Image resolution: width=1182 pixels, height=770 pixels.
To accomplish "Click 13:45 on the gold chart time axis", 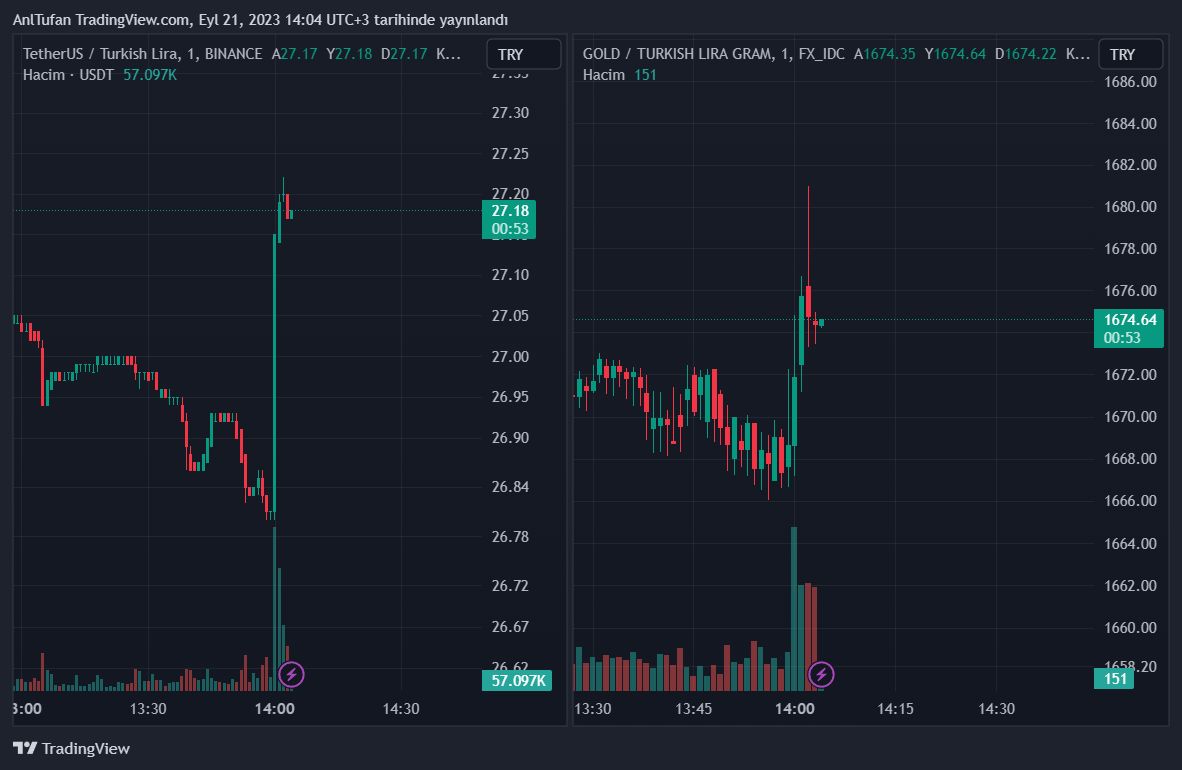I will pos(694,709).
